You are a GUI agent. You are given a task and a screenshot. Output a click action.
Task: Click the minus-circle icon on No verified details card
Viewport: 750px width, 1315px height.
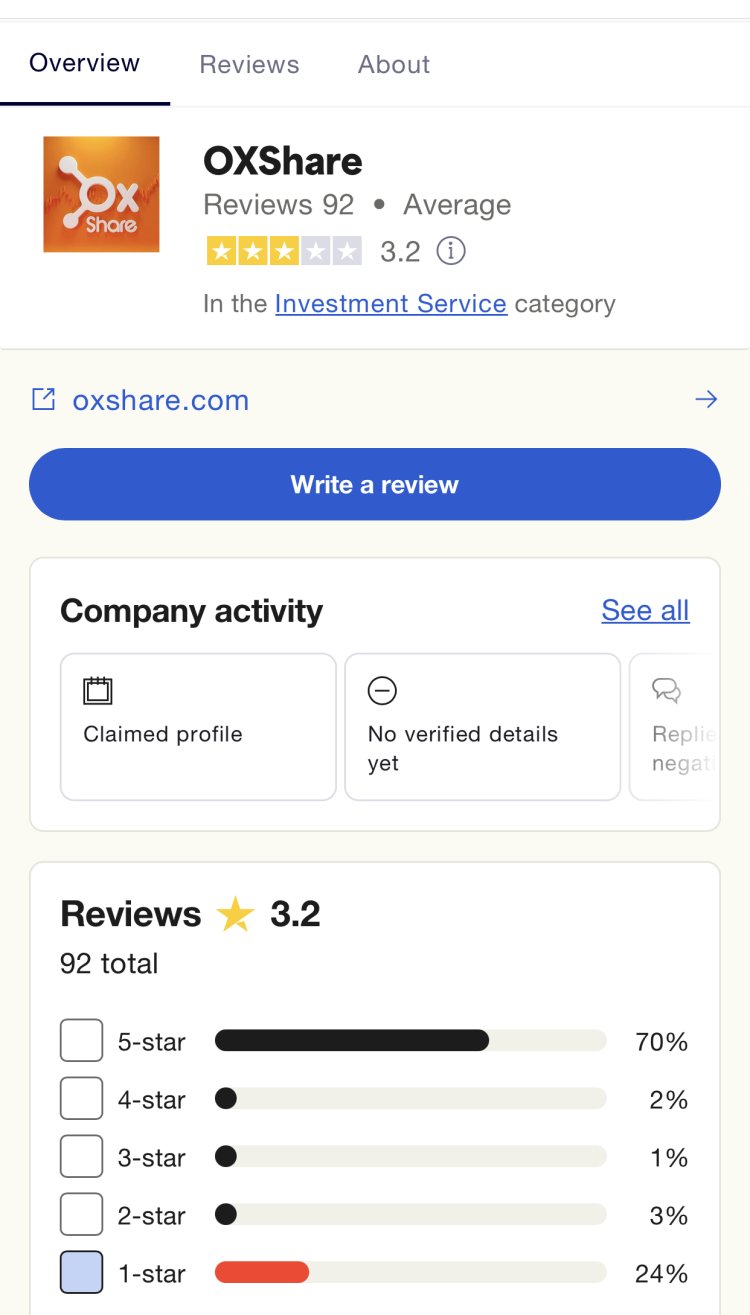coord(382,690)
